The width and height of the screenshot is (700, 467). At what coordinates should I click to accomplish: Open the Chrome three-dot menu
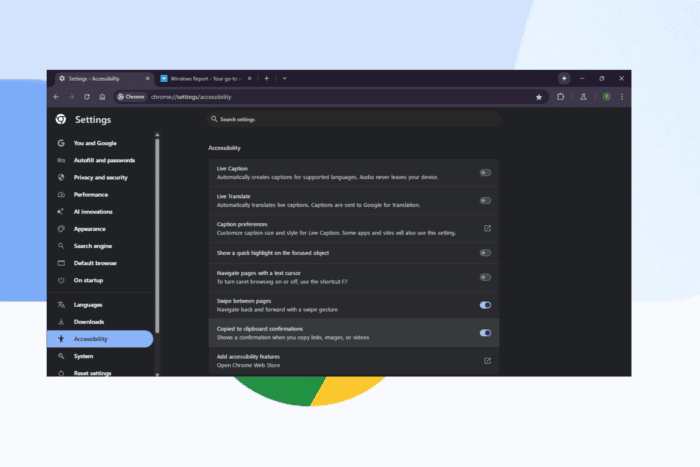622,97
